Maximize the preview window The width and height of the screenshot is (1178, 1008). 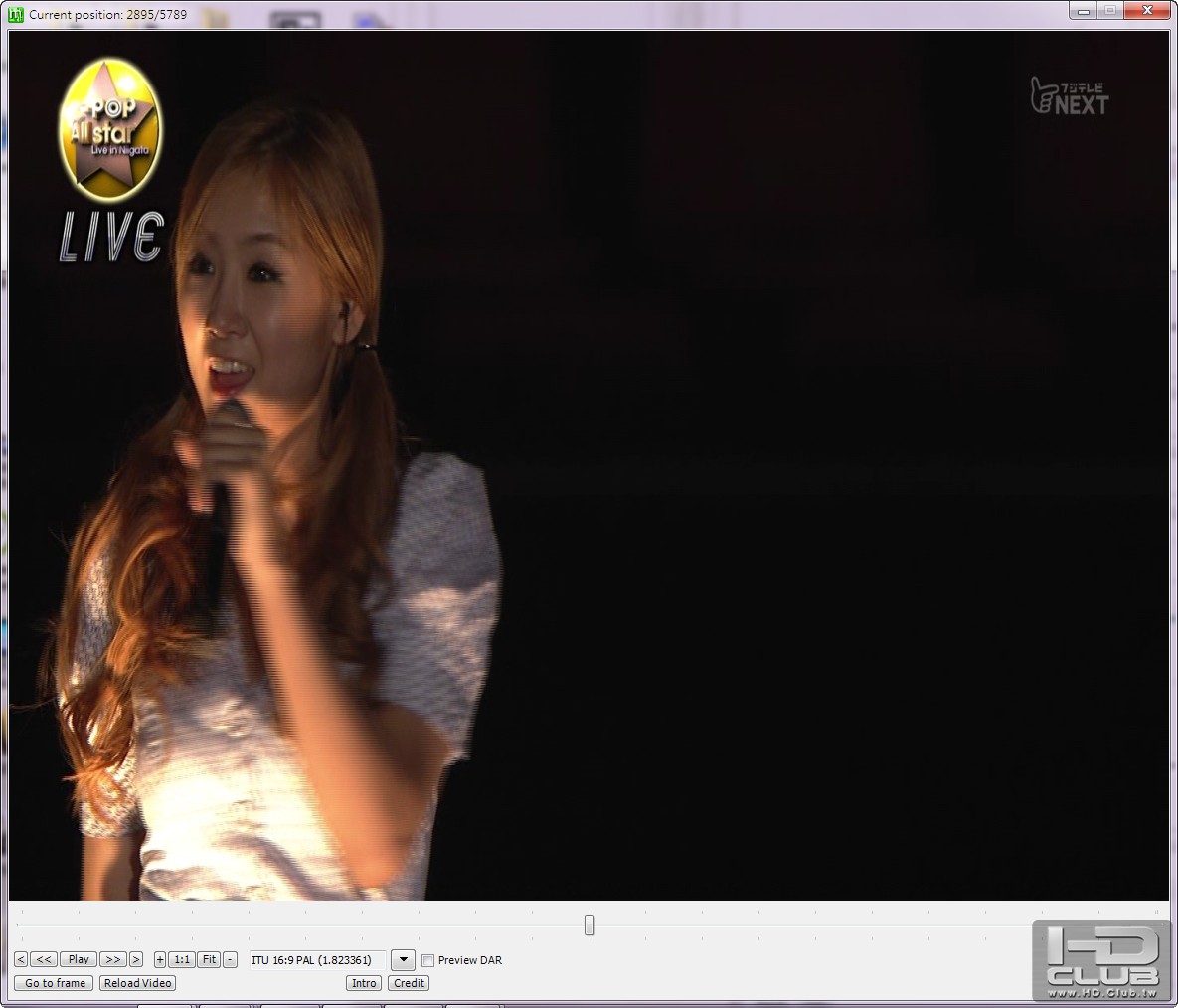pyautogui.click(x=1110, y=11)
